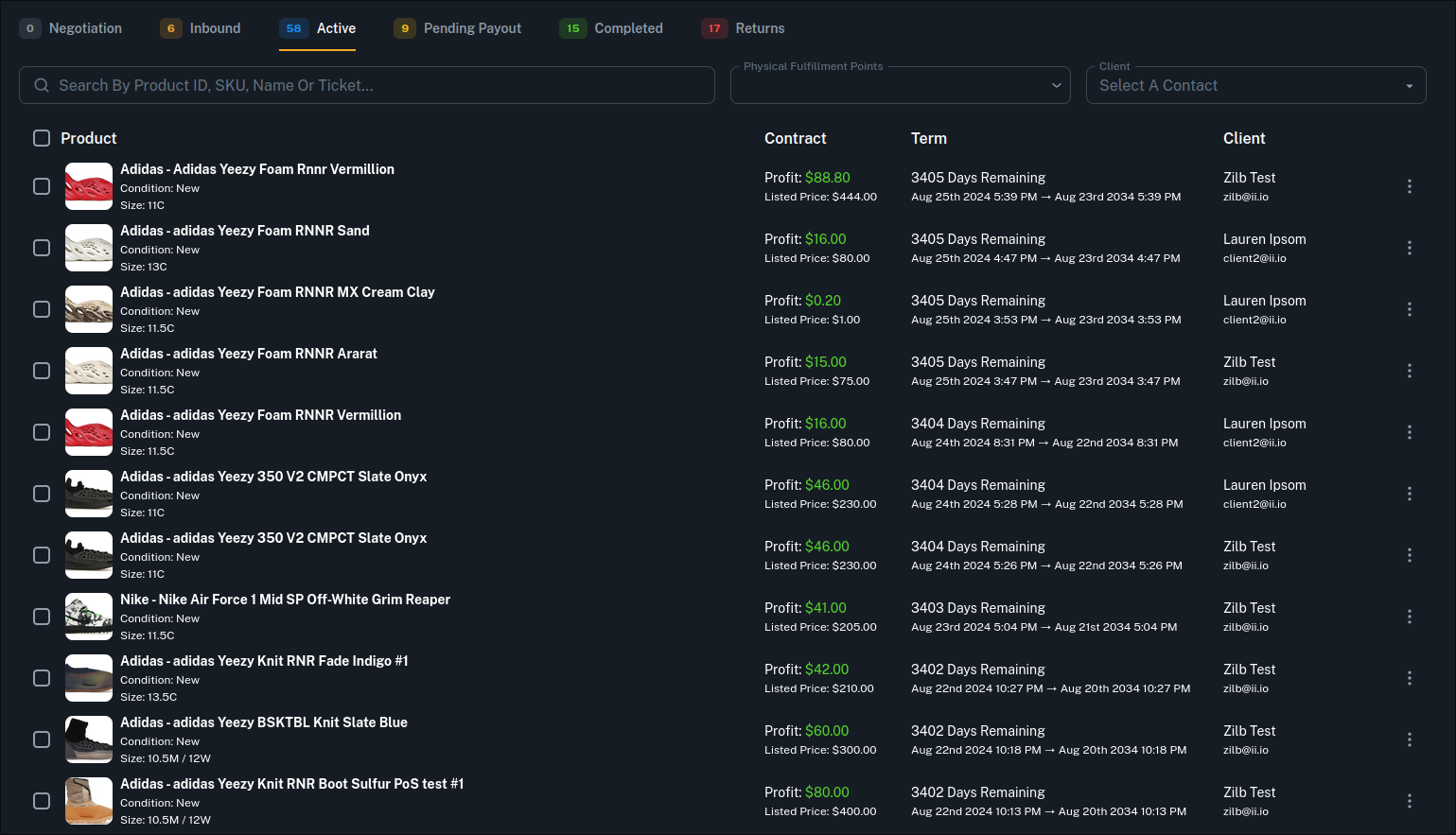Click the Listed Price $1.00 text
Screen dimensions: 1456x835
point(813,320)
